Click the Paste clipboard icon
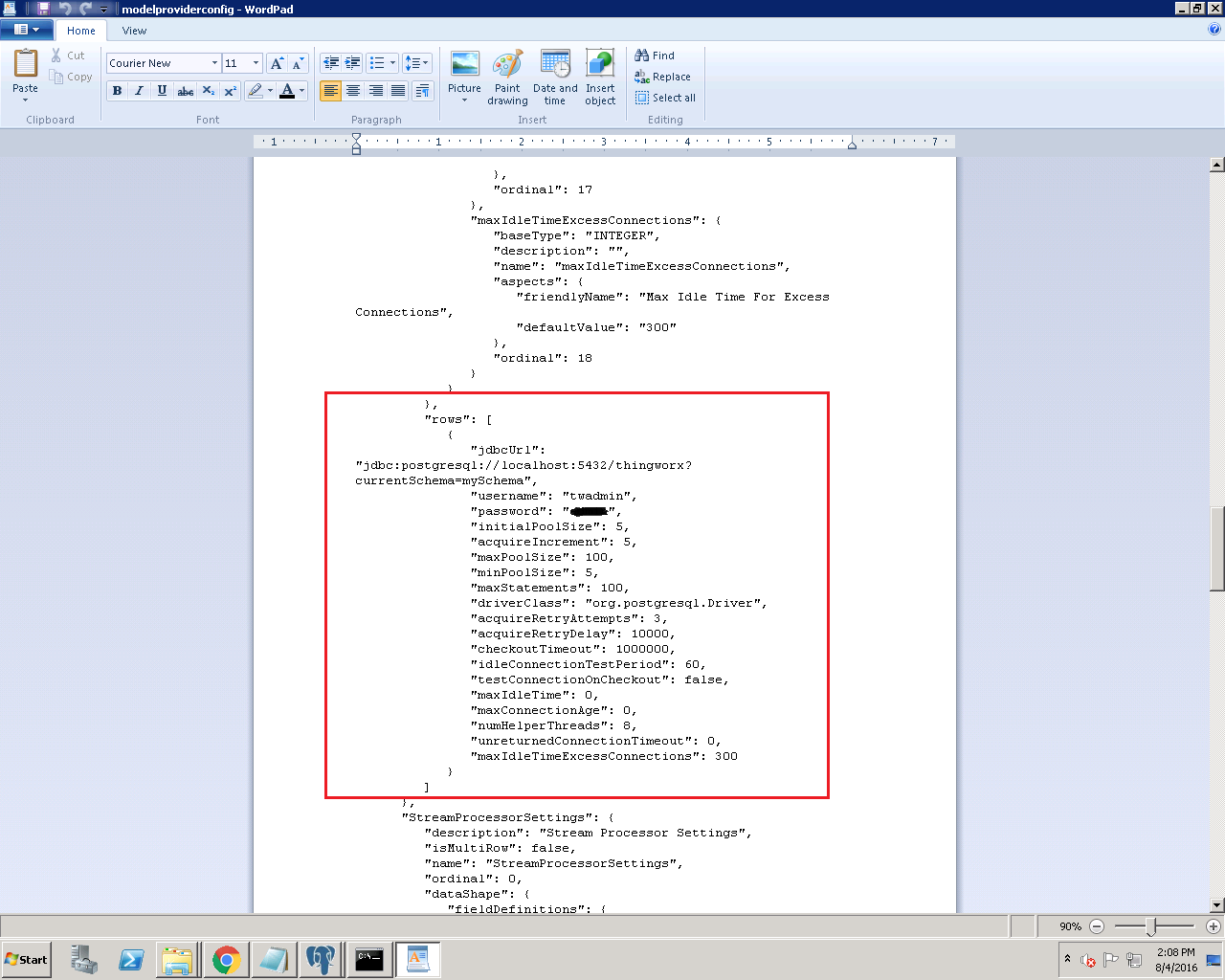This screenshot has width=1225, height=980. (x=26, y=63)
